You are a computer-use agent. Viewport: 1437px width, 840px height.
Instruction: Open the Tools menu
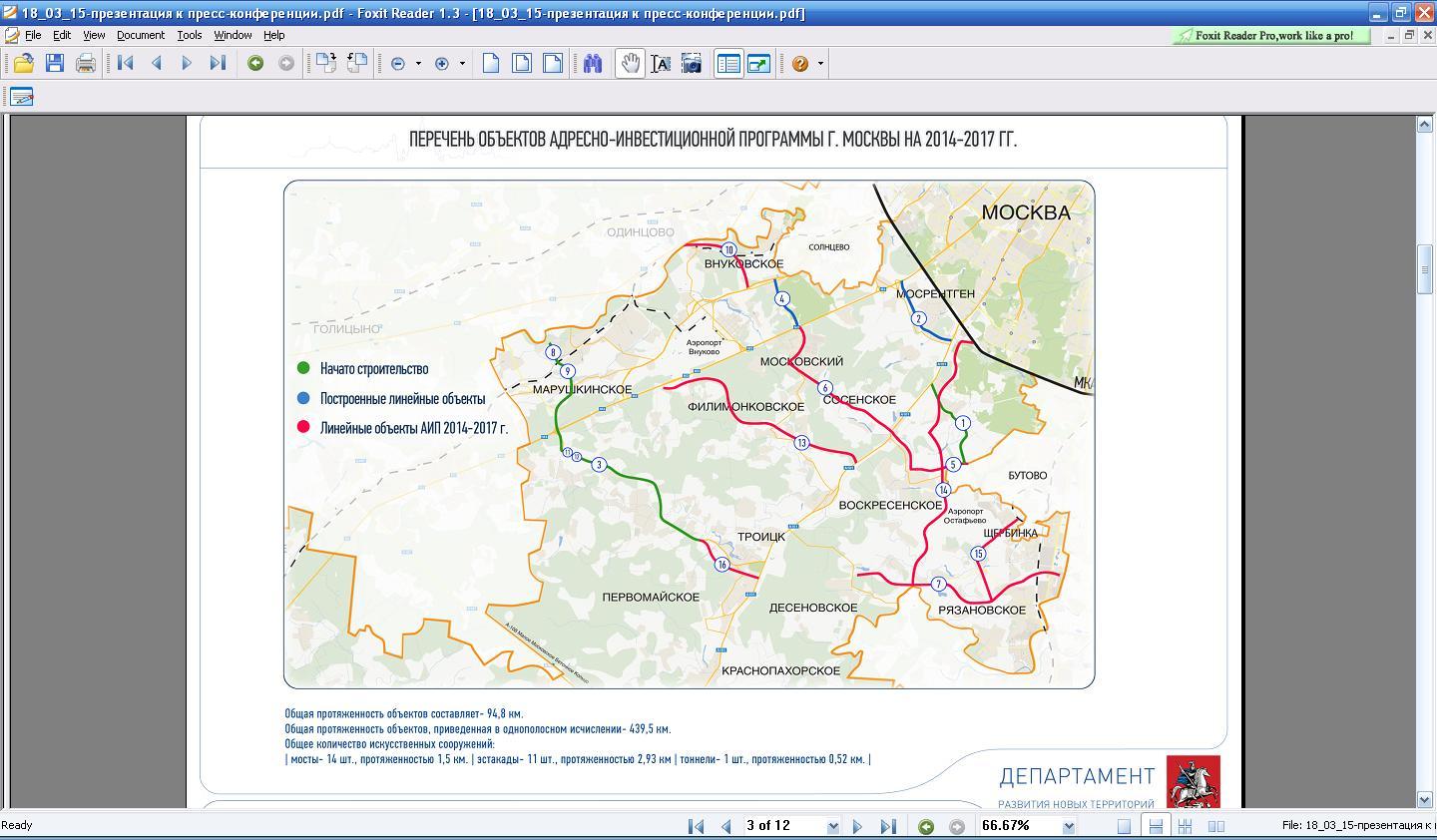190,34
